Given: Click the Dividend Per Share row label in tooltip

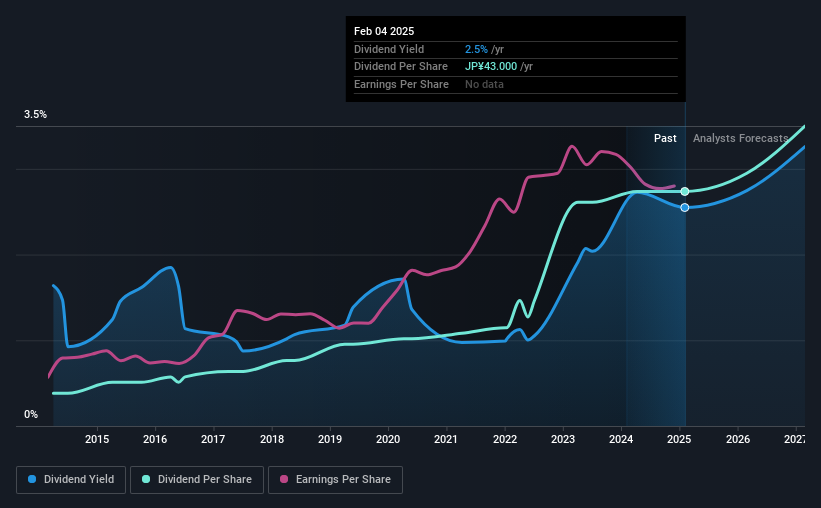Looking at the screenshot, I should pos(401,67).
